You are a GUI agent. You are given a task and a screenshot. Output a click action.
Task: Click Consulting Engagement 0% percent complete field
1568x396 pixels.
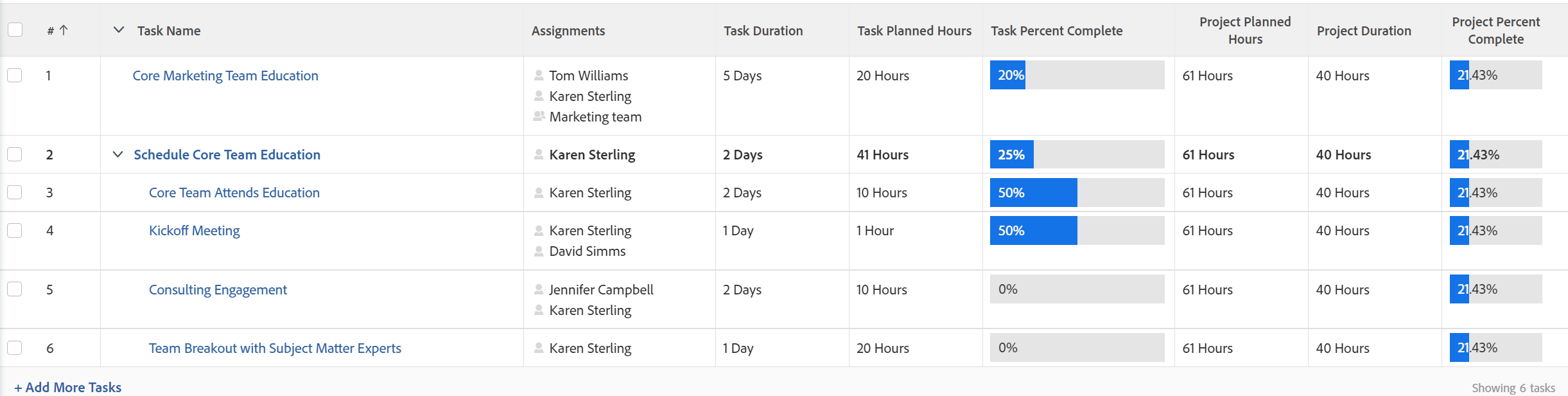(x=1077, y=289)
